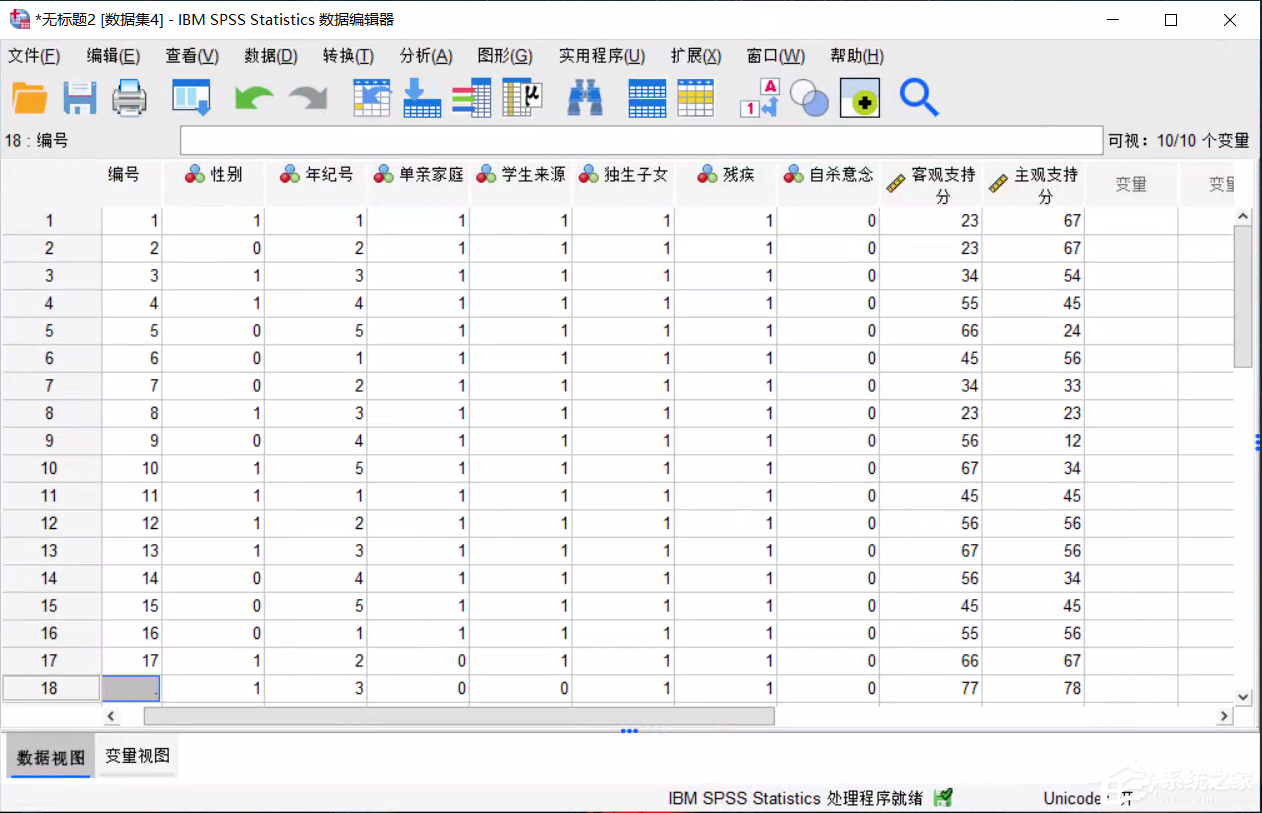The height and width of the screenshot is (813, 1262).
Task: Click the horizontal scrollbar right arrow
Action: (x=1224, y=716)
